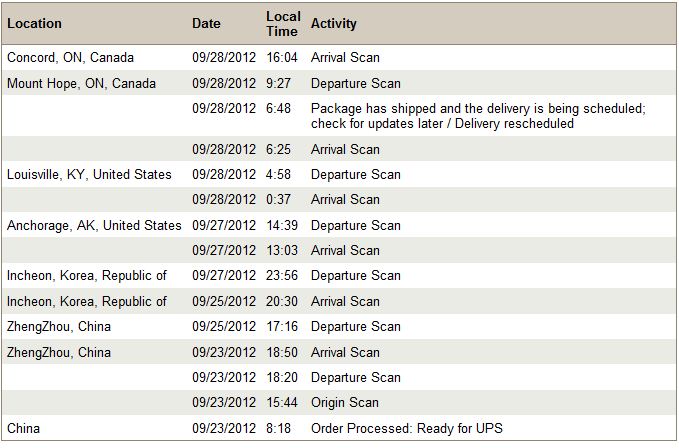The width and height of the screenshot is (679, 448).
Task: Click the Local Time column header
Action: [283, 24]
